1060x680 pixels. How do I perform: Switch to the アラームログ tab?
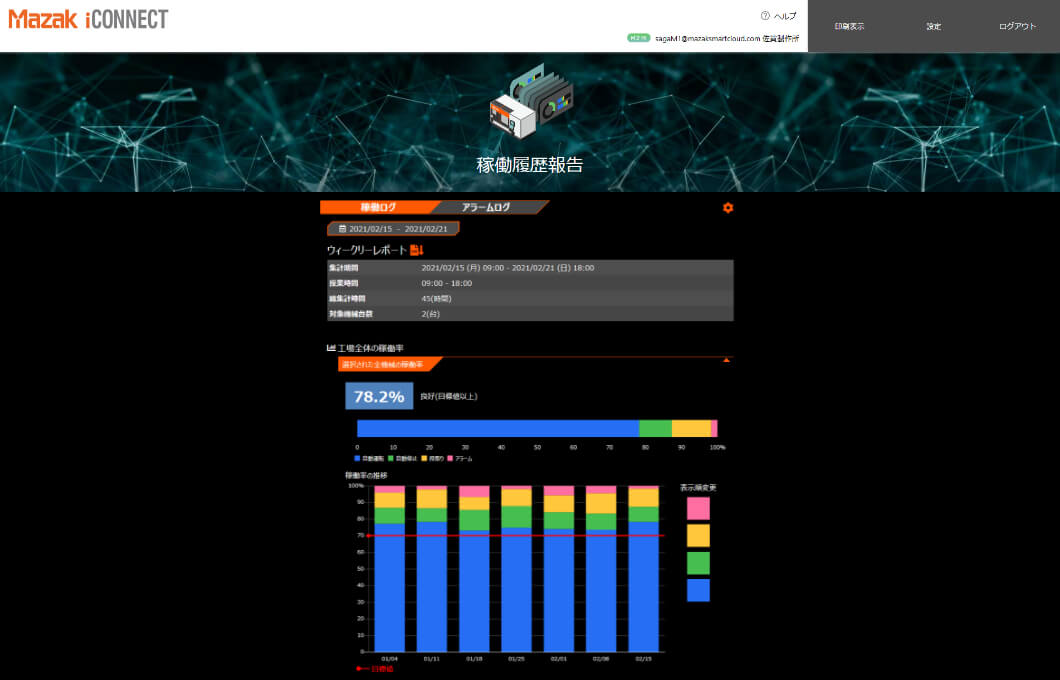click(x=487, y=207)
